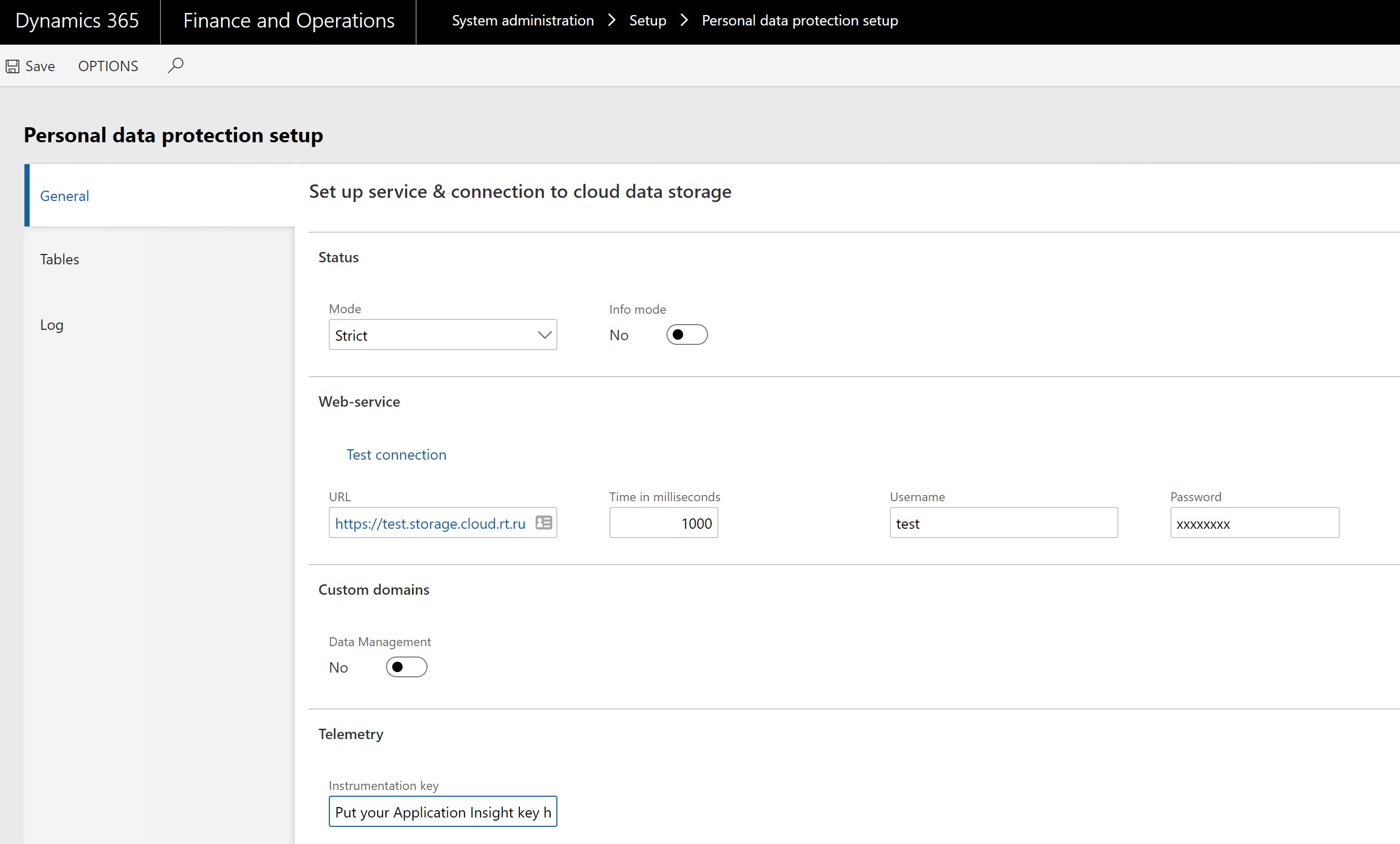Click the Web-service section heading

[359, 401]
